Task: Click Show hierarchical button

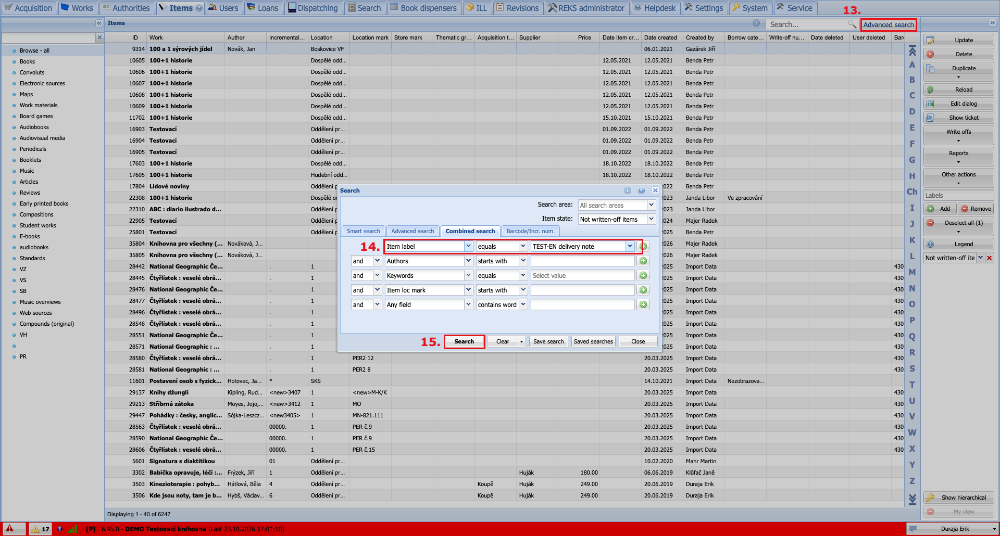Action: point(958,497)
